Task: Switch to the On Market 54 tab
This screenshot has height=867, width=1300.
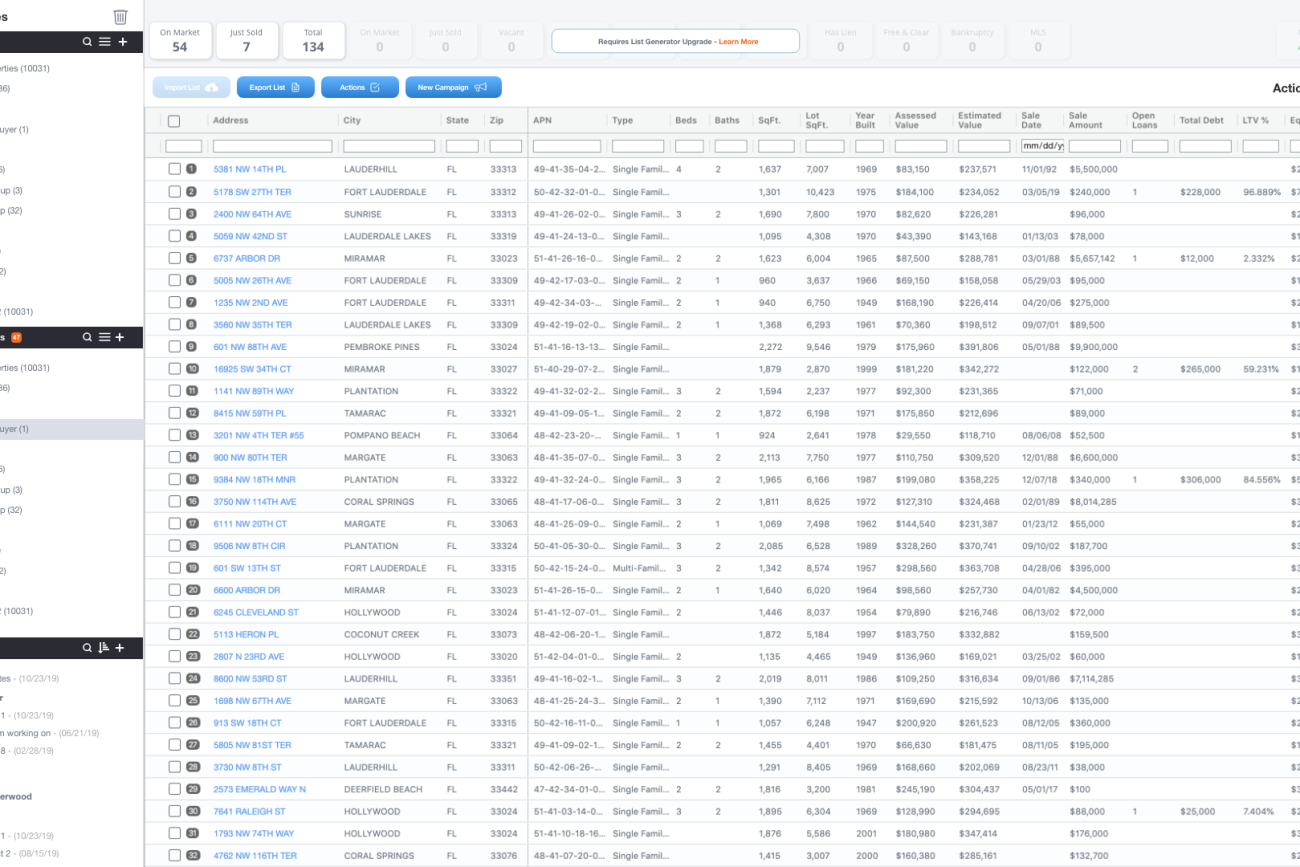Action: pos(179,41)
